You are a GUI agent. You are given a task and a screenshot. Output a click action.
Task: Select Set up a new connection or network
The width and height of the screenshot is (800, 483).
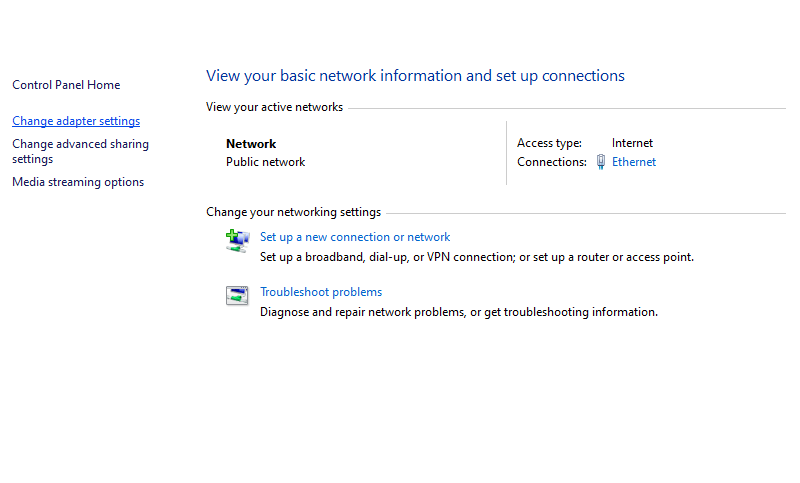(355, 237)
